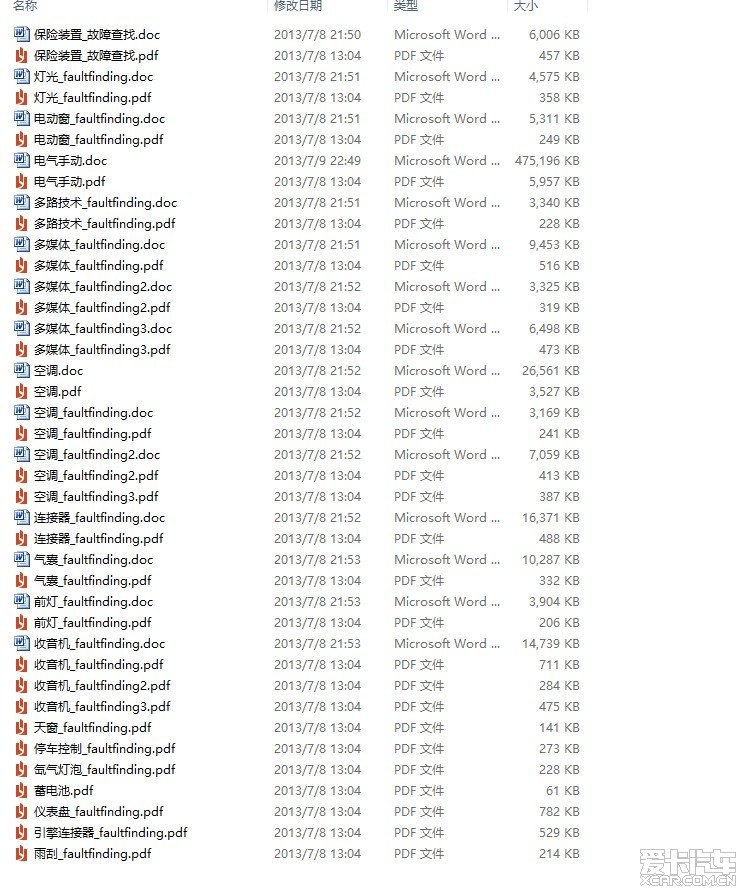Sort files by 名称 column header

pyautogui.click(x=25, y=5)
